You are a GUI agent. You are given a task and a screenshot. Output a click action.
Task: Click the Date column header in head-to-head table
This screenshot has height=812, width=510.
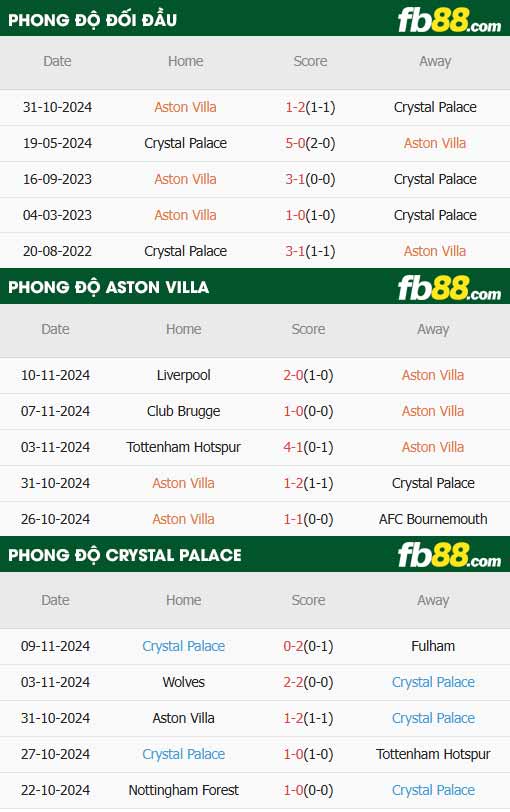(57, 61)
